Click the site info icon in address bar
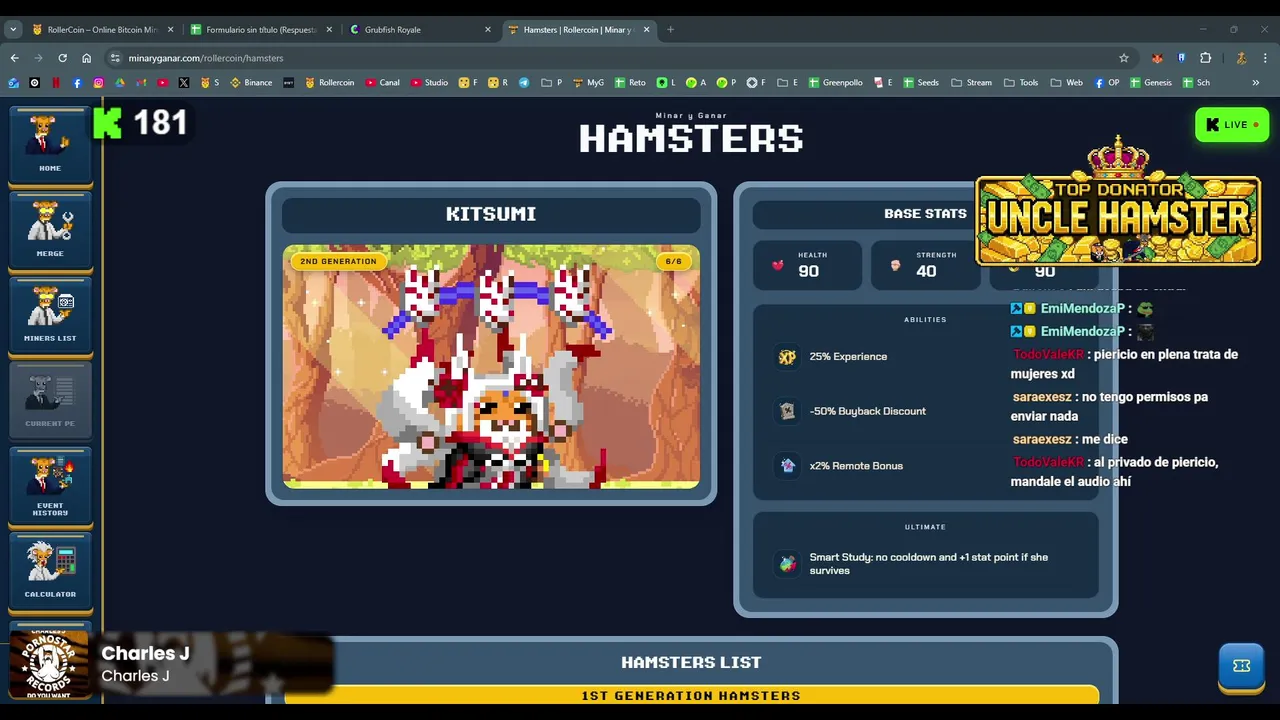1280x720 pixels. (115, 58)
